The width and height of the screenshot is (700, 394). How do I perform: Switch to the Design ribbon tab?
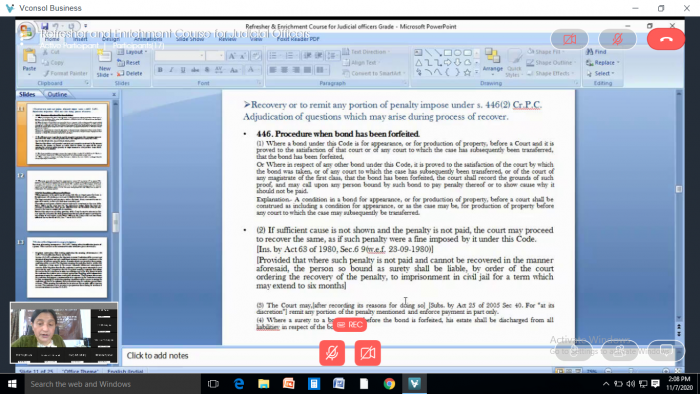(111, 39)
